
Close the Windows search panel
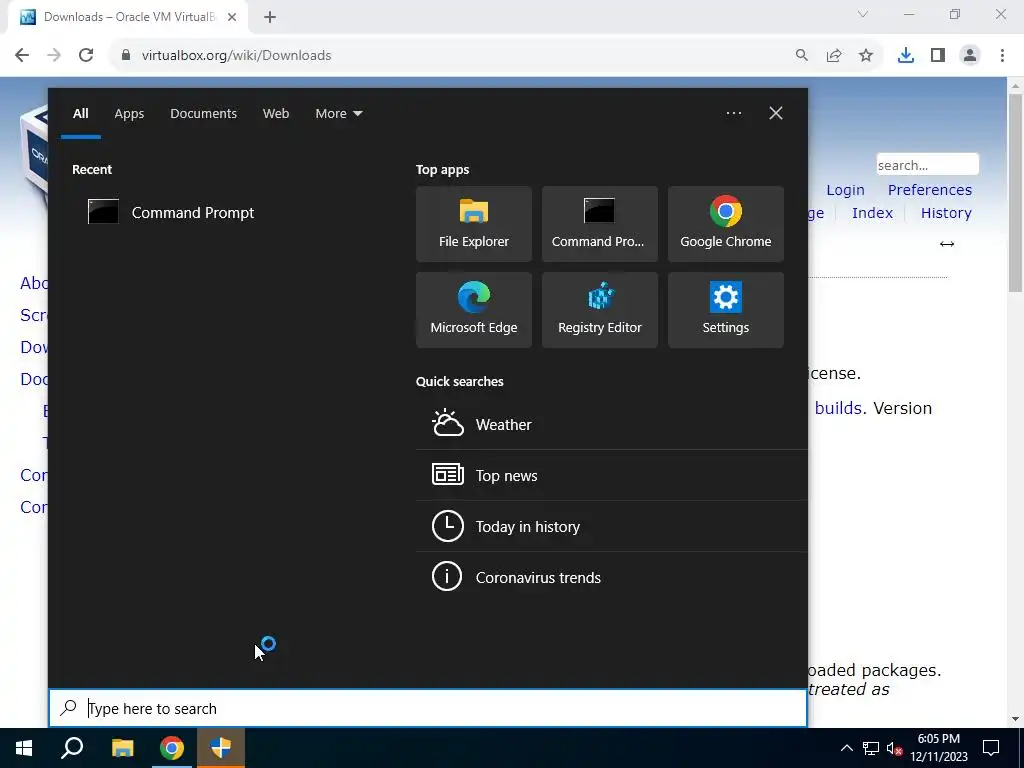coord(776,113)
